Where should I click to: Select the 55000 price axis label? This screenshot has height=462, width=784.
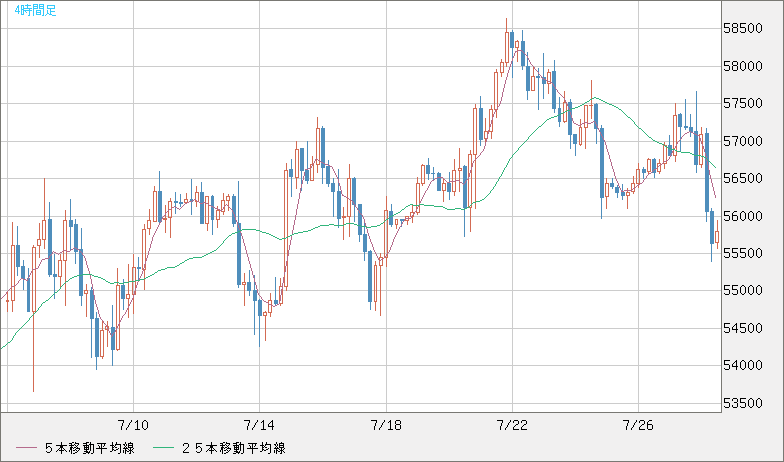743,290
